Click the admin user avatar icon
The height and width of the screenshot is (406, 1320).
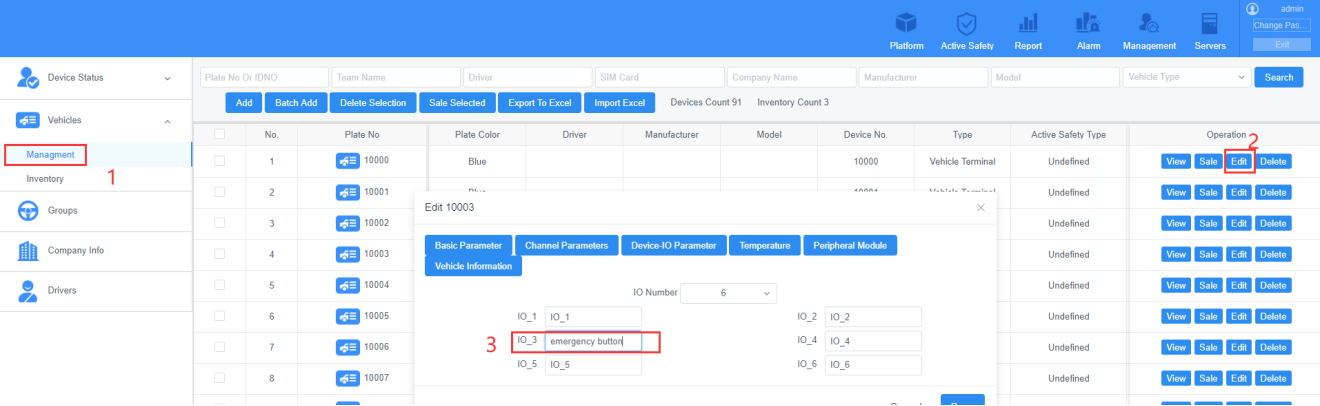point(1252,8)
